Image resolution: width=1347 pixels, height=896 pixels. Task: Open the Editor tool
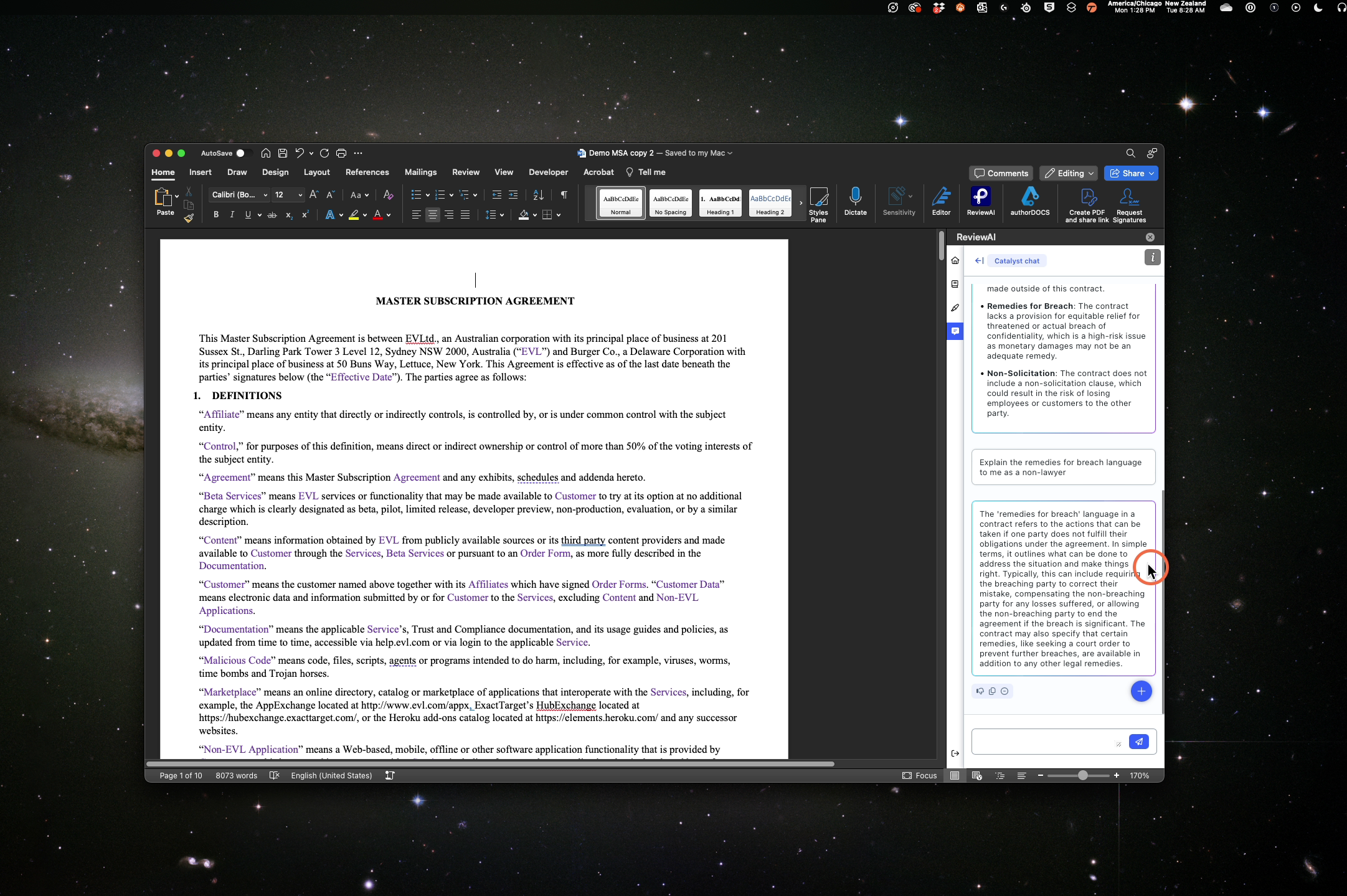(x=941, y=201)
